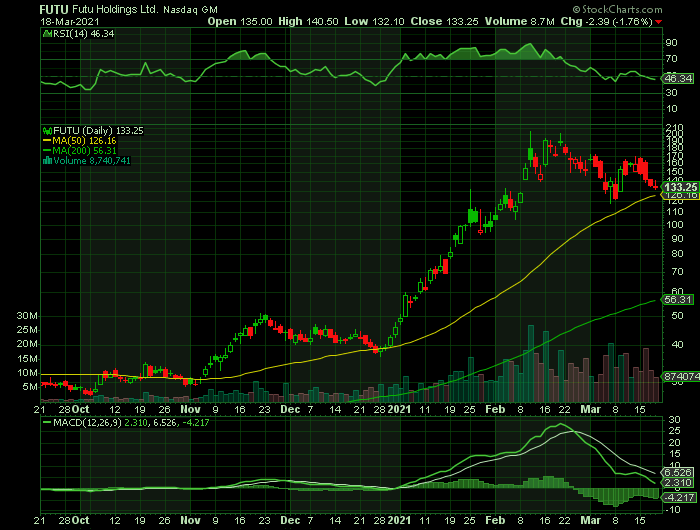Click the green dash before MACD(12,26,9)
The height and width of the screenshot is (530, 700).
tap(47, 422)
